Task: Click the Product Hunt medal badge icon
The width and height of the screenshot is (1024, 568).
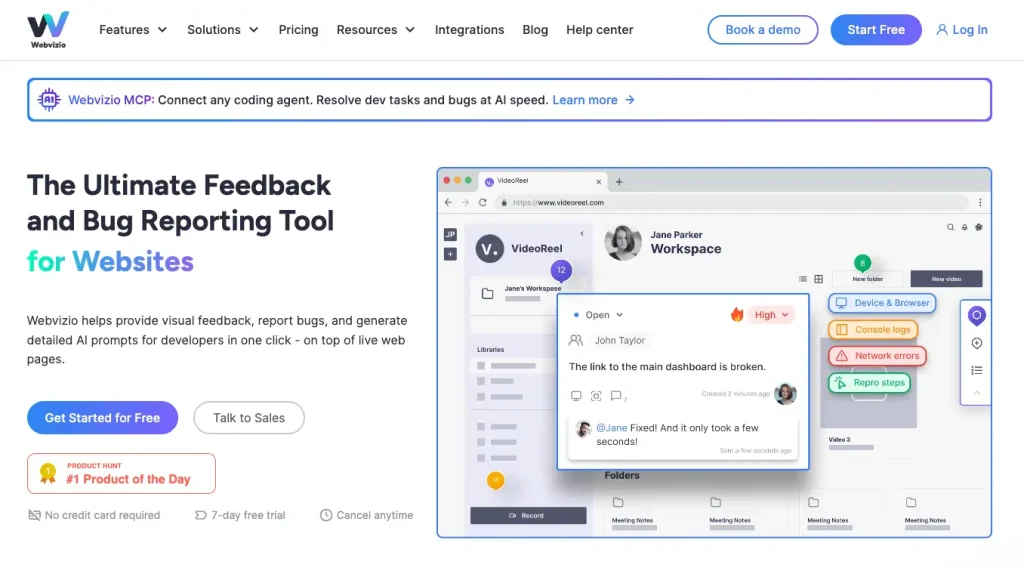Action: (47, 473)
